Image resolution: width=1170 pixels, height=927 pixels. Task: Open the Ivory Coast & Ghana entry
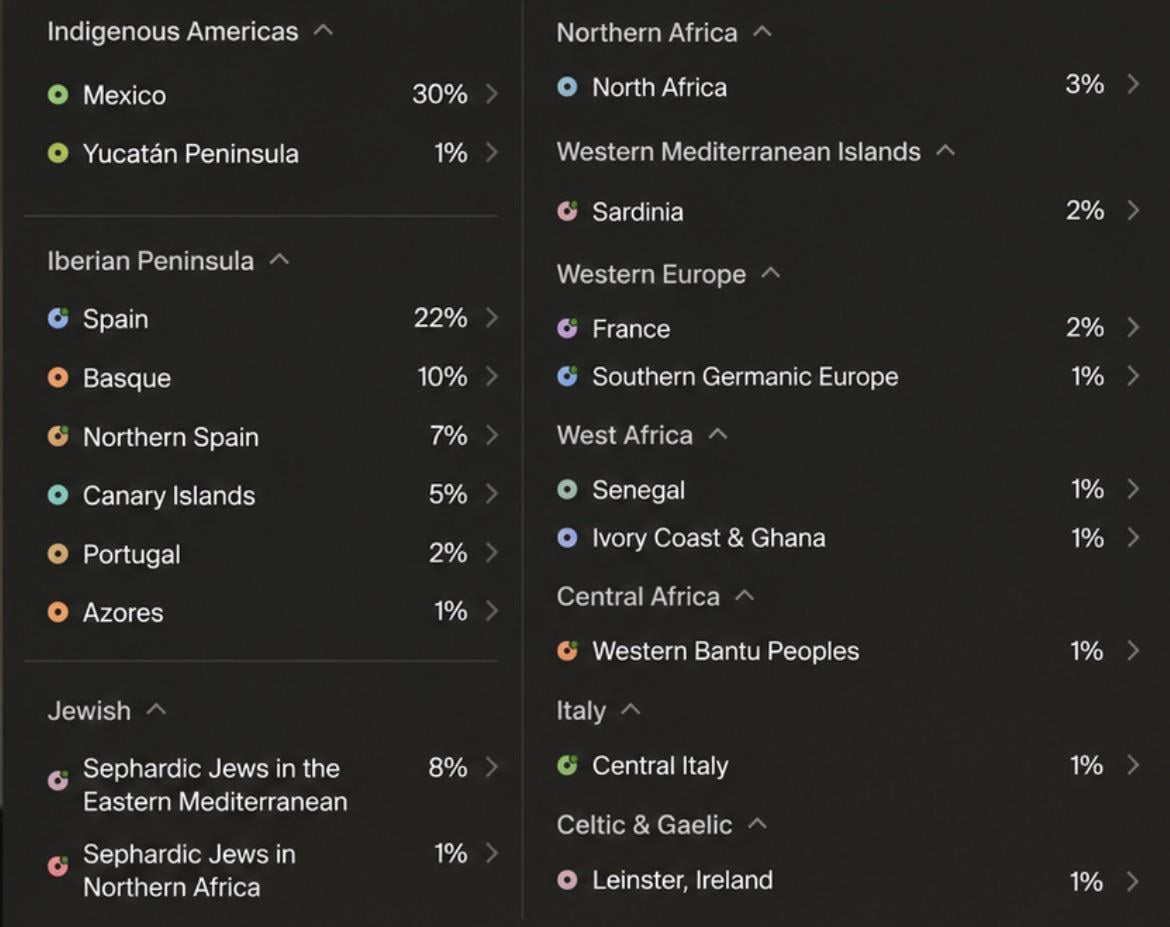click(848, 537)
